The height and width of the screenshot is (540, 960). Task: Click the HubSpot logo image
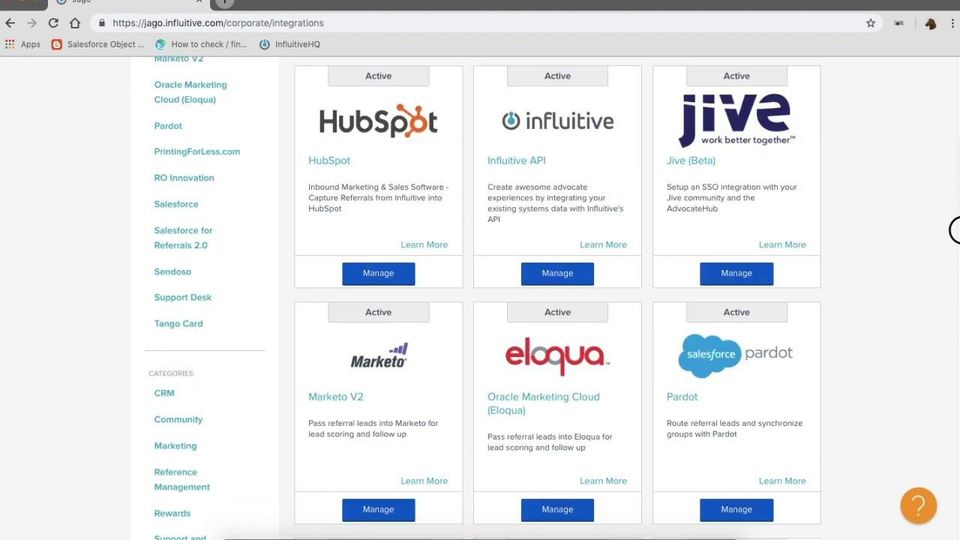point(378,121)
